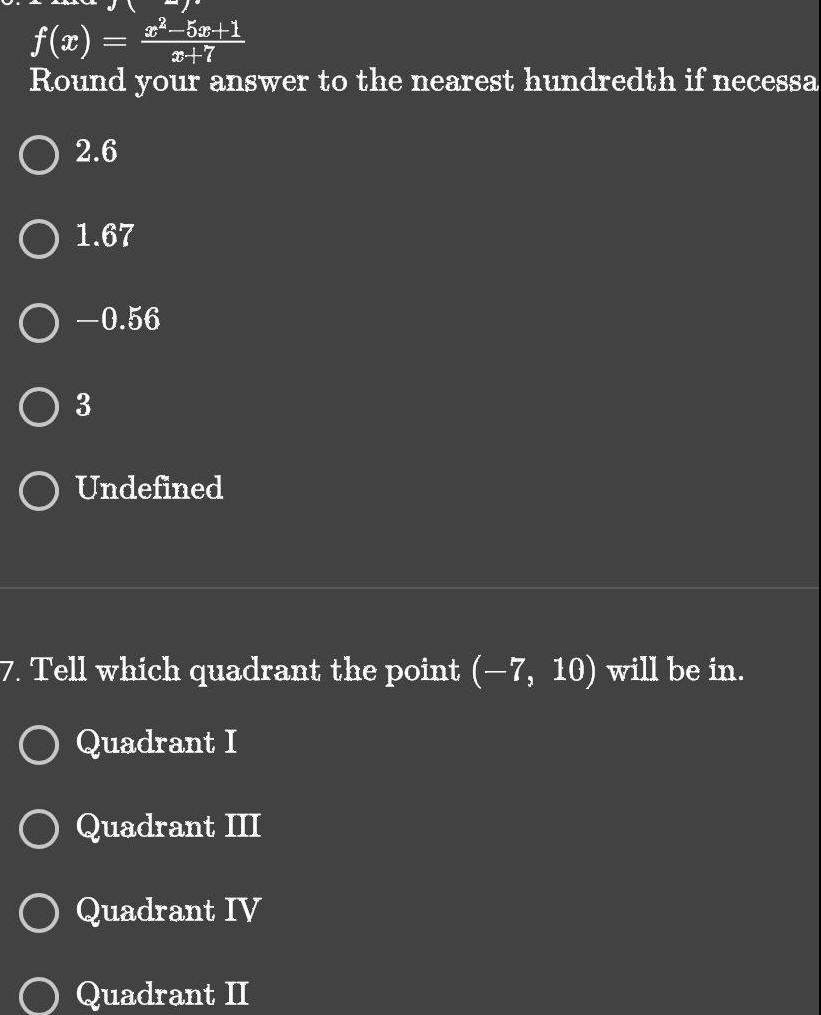The height and width of the screenshot is (1015, 821).
Task: Click the radio circle next to Undefined
Action: (x=39, y=490)
